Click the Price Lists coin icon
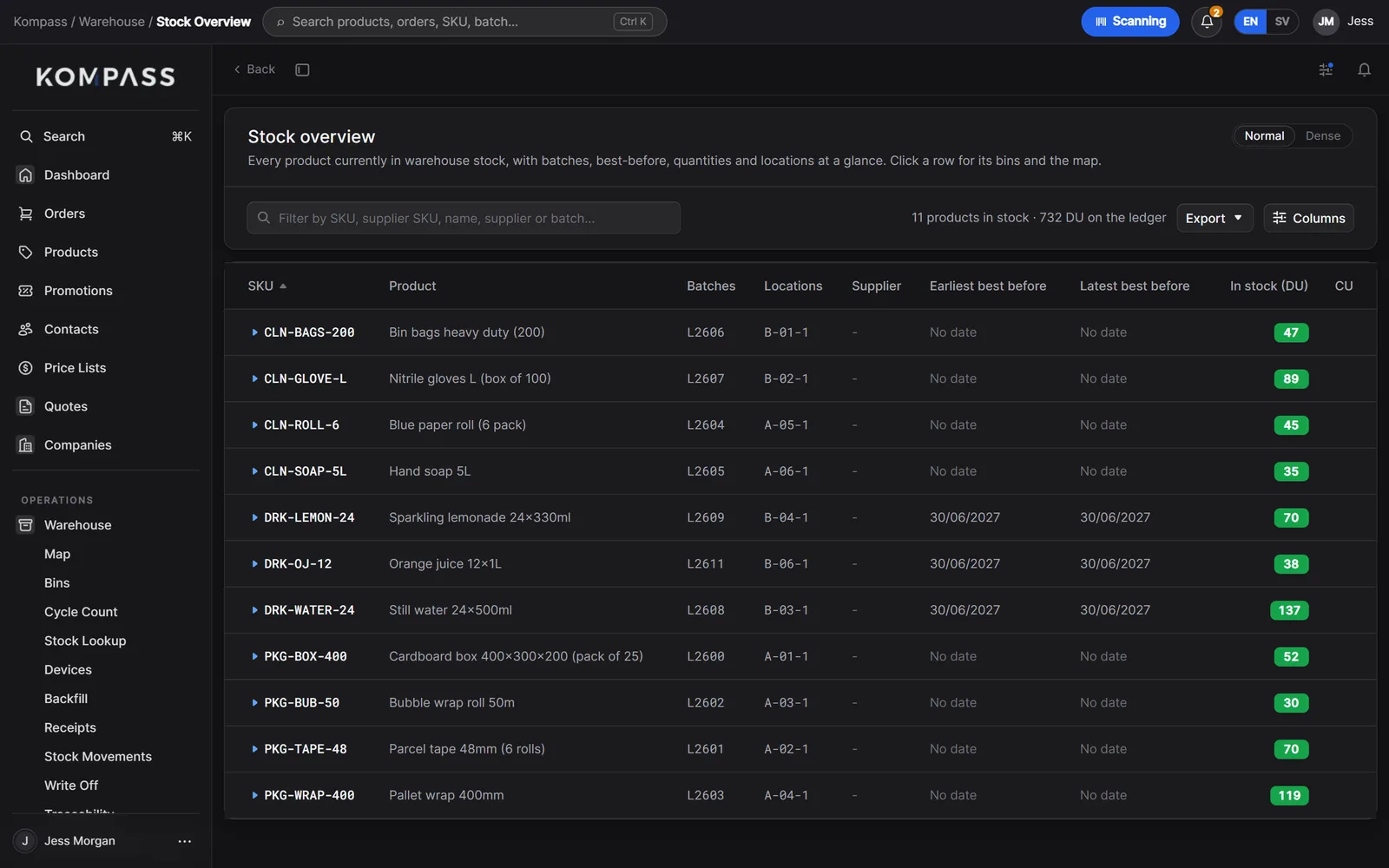 [26, 368]
